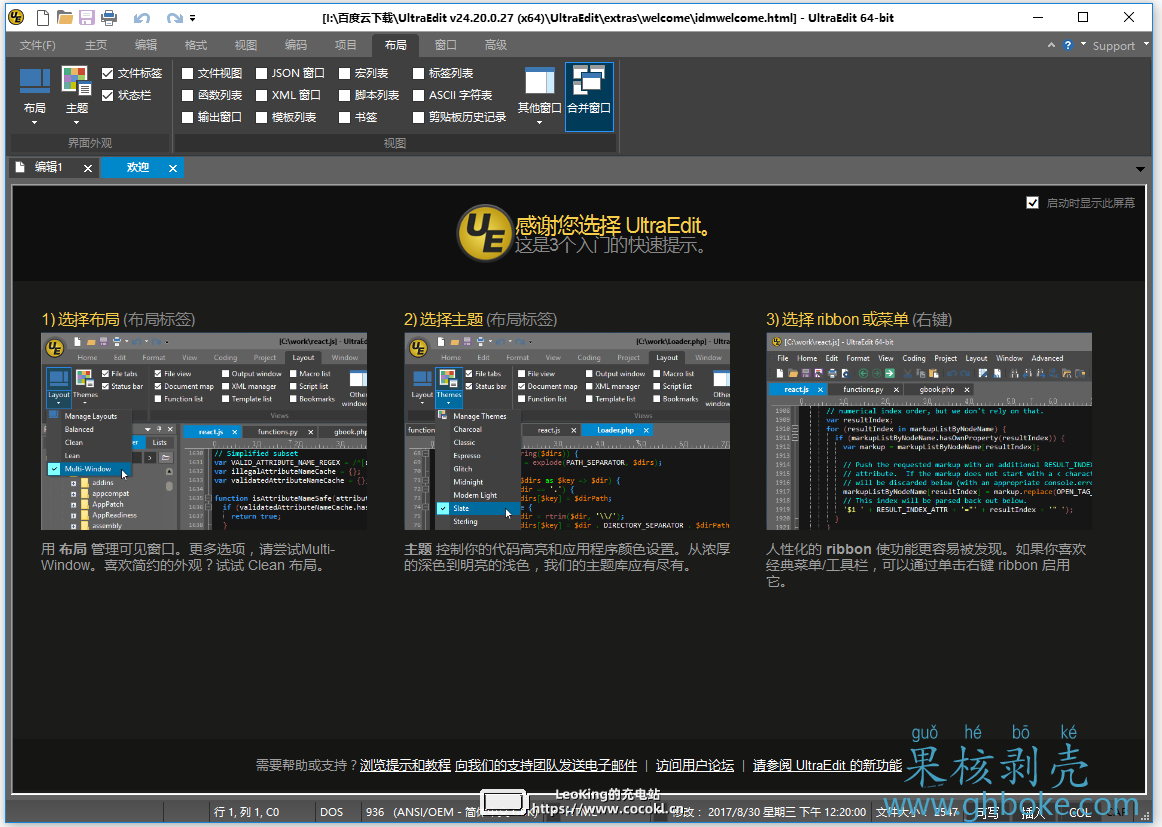Enable 标签列表 checkbox
The height and width of the screenshot is (827, 1162).
(419, 73)
